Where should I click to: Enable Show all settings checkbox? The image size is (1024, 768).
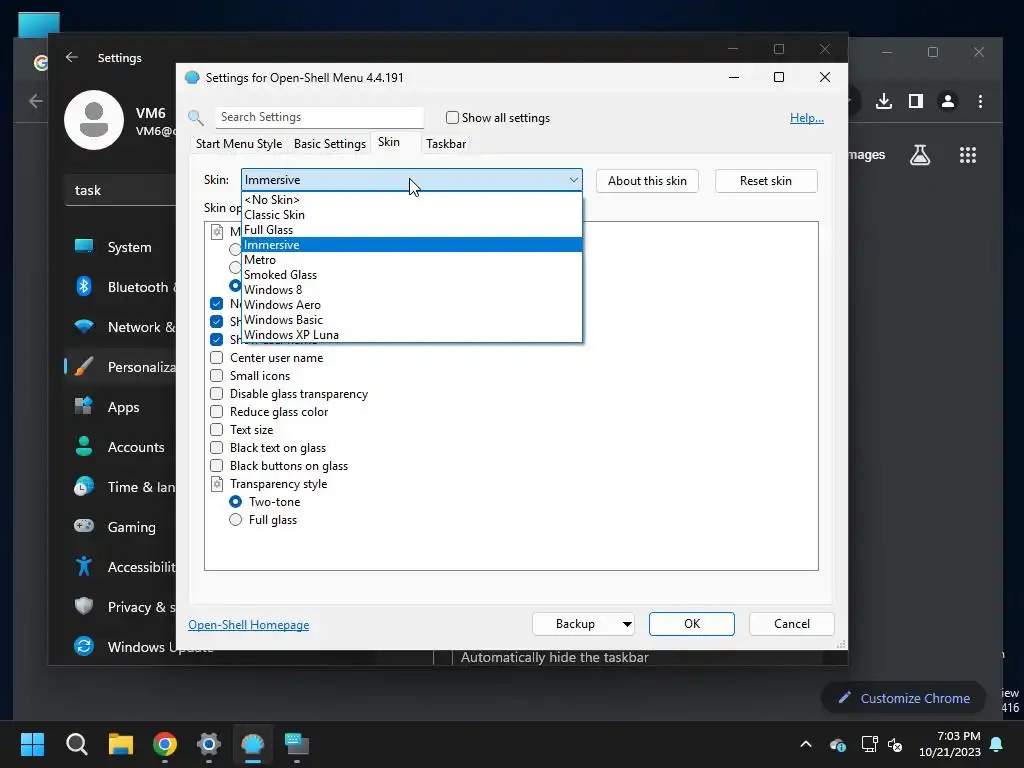tap(452, 118)
